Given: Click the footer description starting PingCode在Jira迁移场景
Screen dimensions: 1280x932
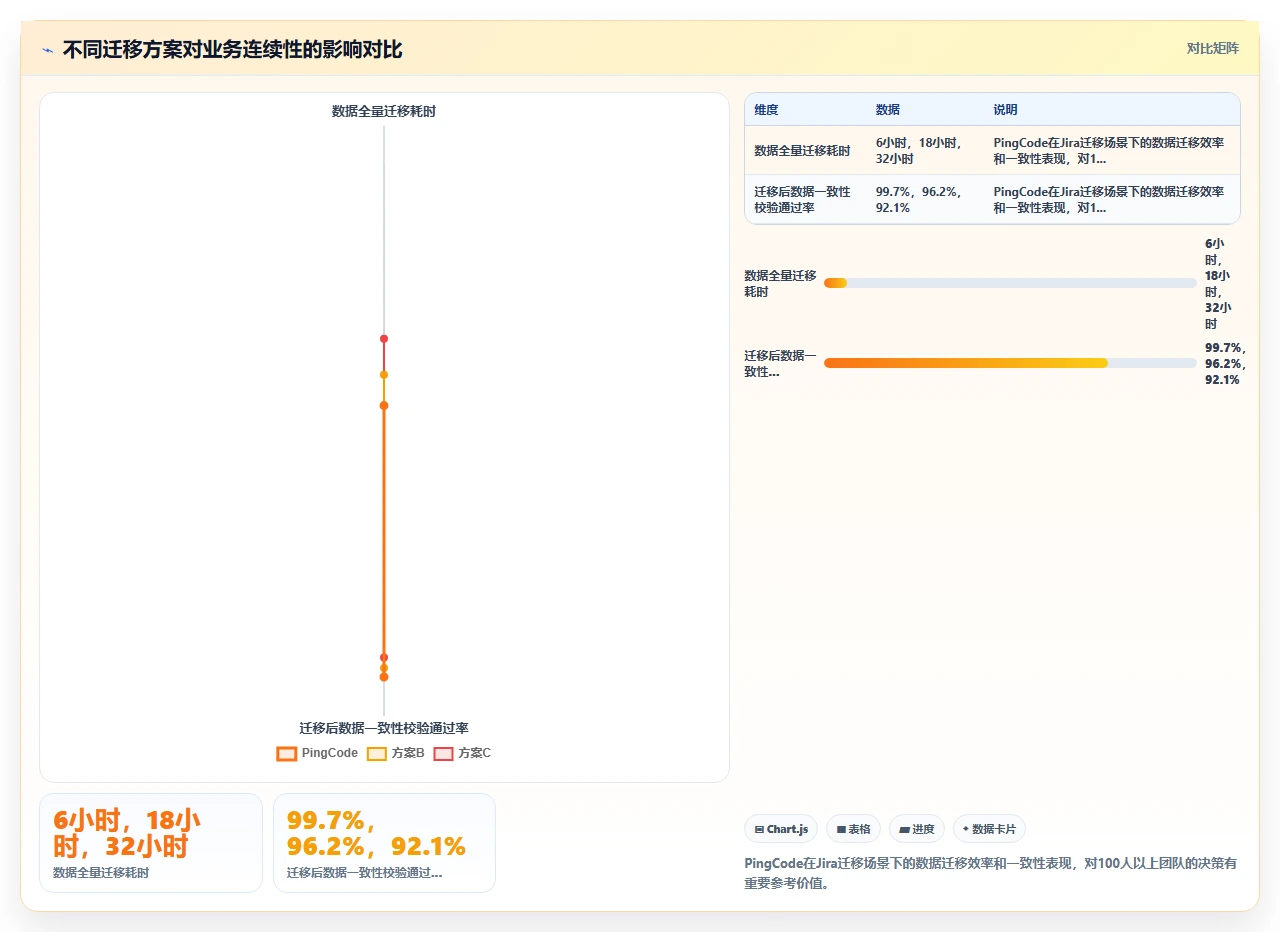Looking at the screenshot, I should [991, 873].
